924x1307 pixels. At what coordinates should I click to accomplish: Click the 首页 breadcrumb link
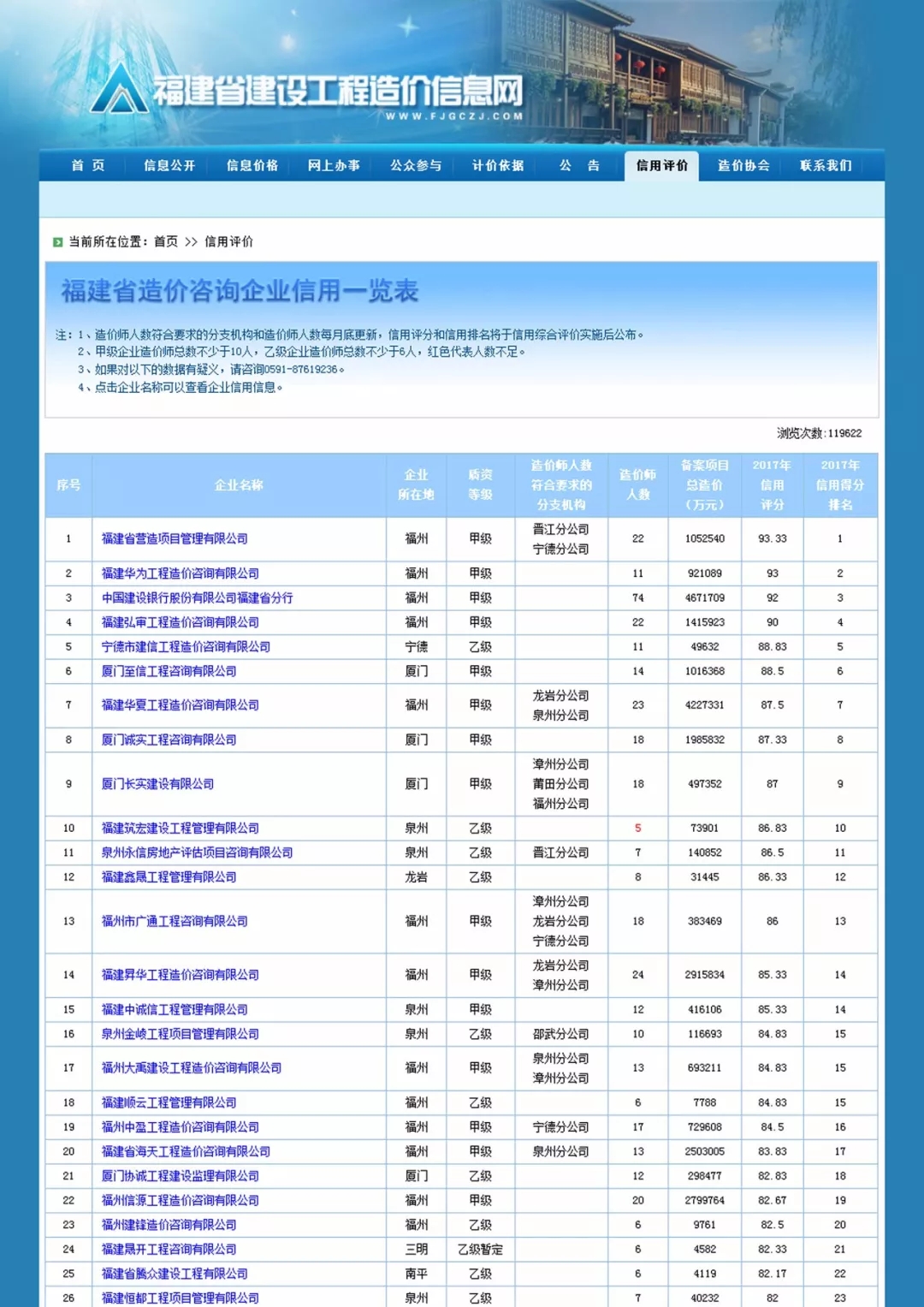coord(166,242)
